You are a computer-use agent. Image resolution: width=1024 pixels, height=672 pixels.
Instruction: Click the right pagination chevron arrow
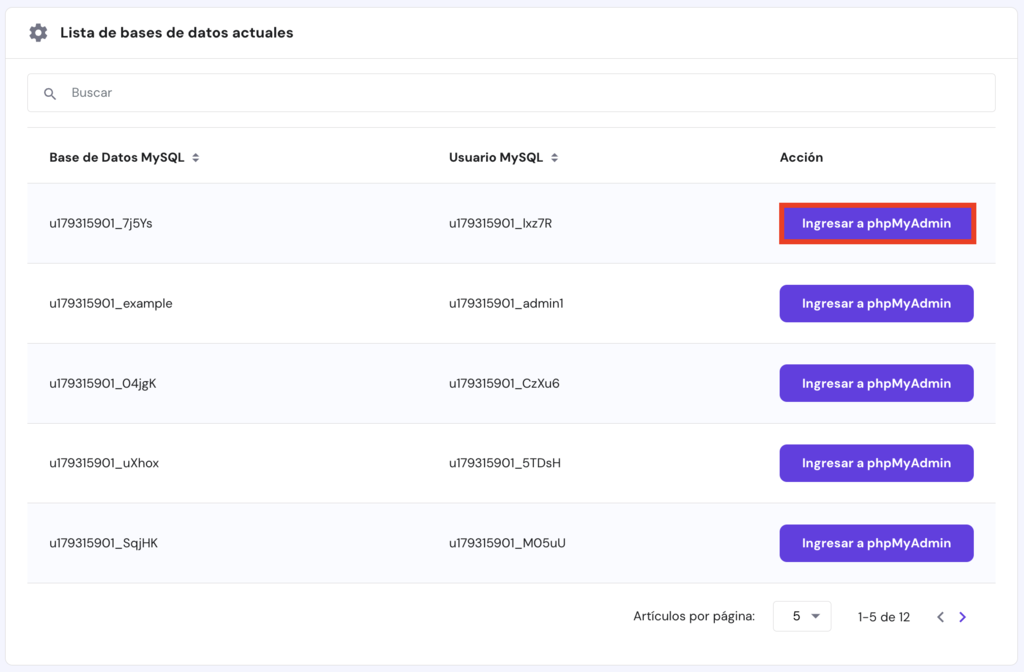tap(963, 617)
